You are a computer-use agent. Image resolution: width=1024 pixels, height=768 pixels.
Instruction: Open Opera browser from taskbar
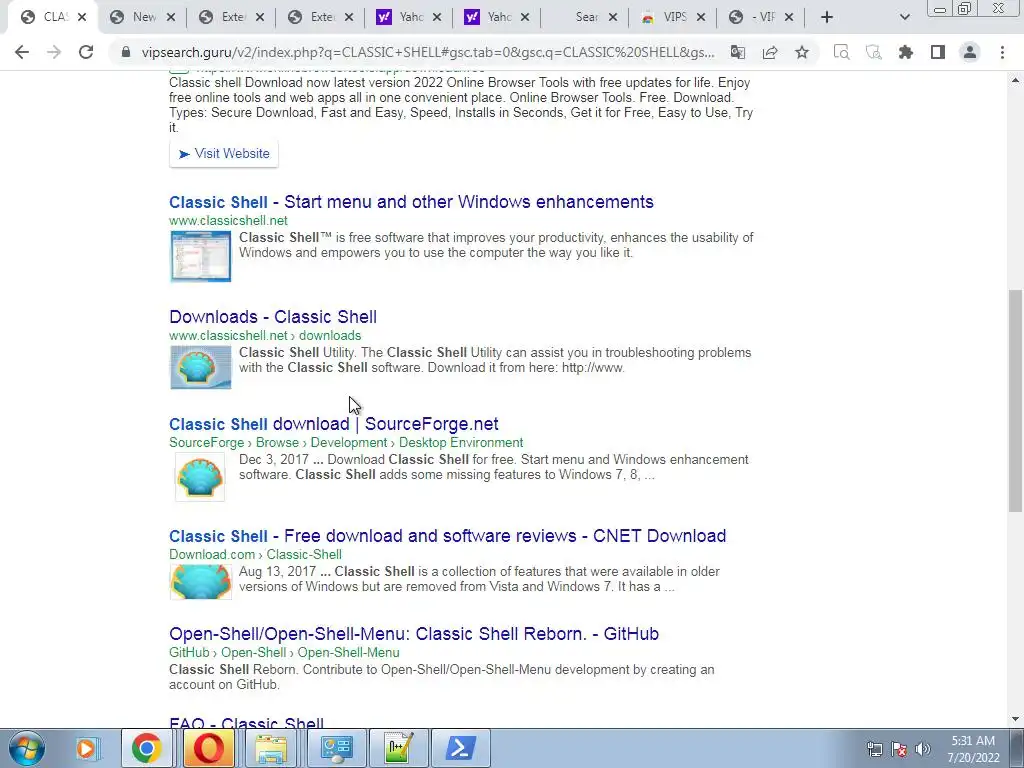pyautogui.click(x=208, y=748)
